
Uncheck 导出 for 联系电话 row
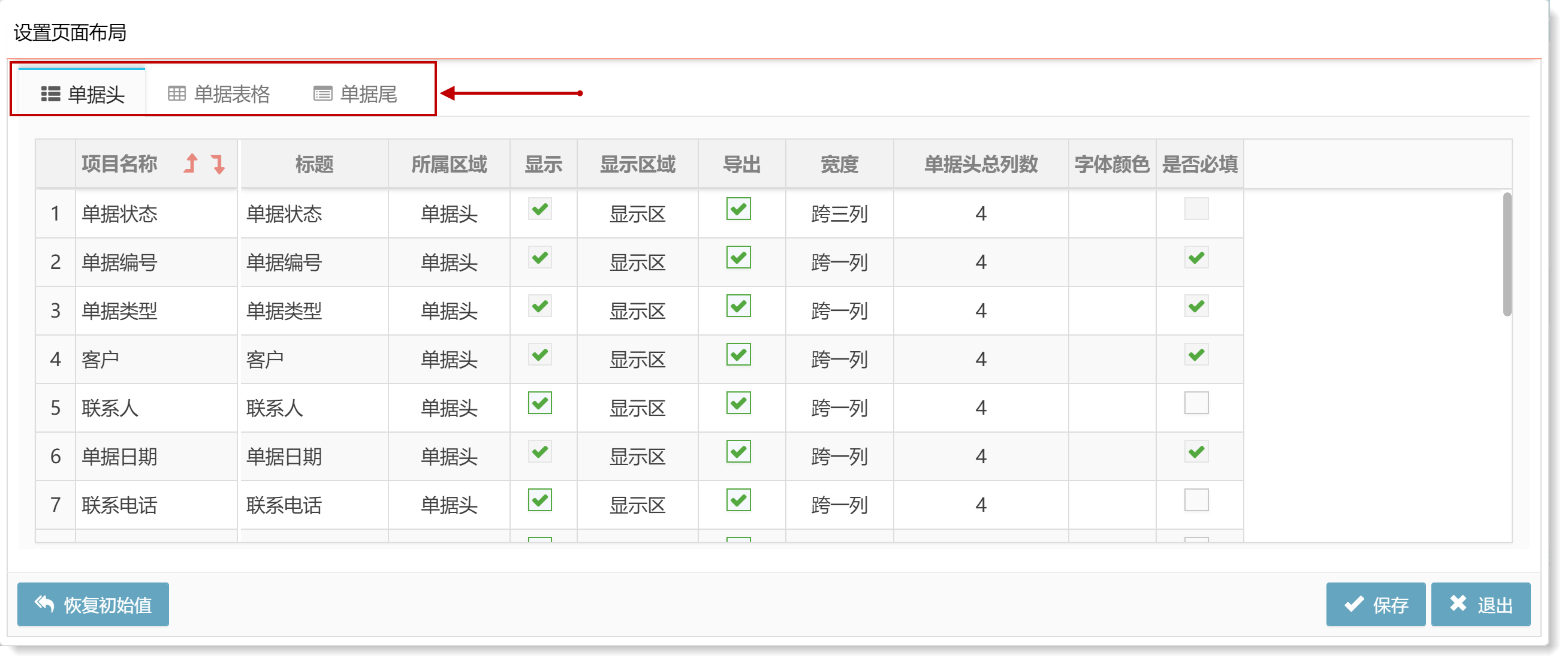coord(738,501)
